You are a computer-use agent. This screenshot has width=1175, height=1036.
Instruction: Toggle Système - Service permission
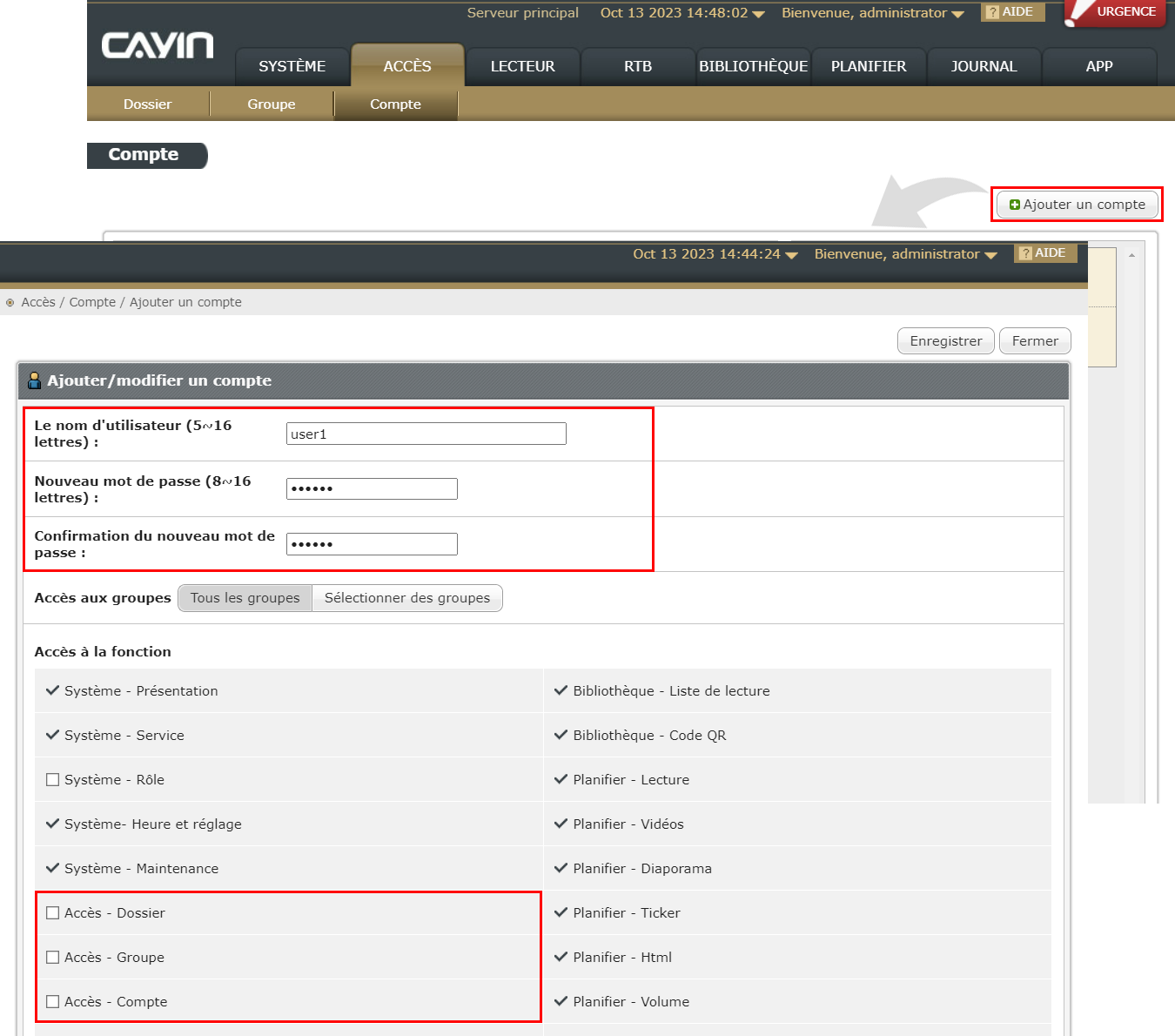(x=53, y=735)
